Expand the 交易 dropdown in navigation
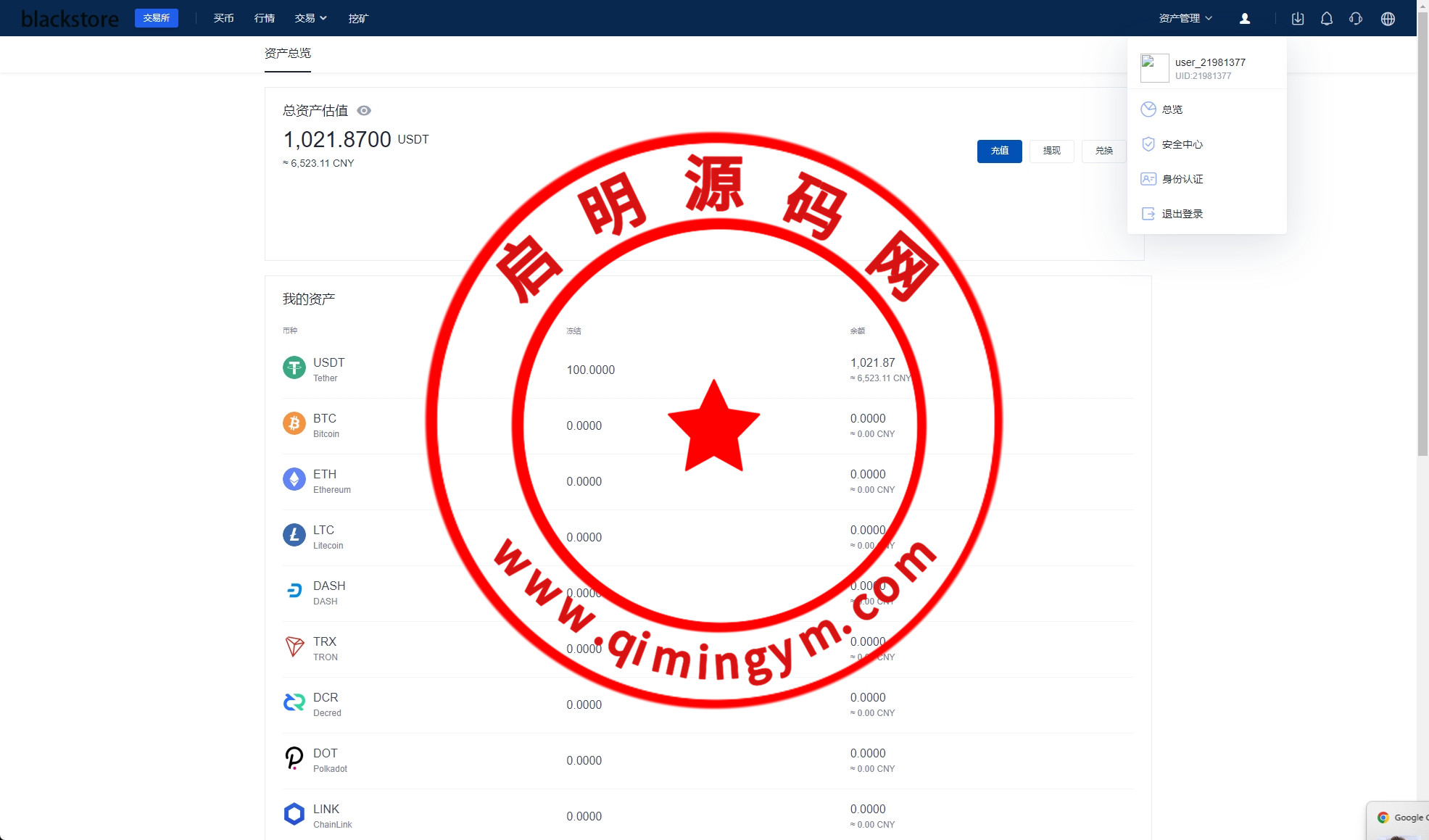Screen dimensions: 1429x840 [310, 19]
